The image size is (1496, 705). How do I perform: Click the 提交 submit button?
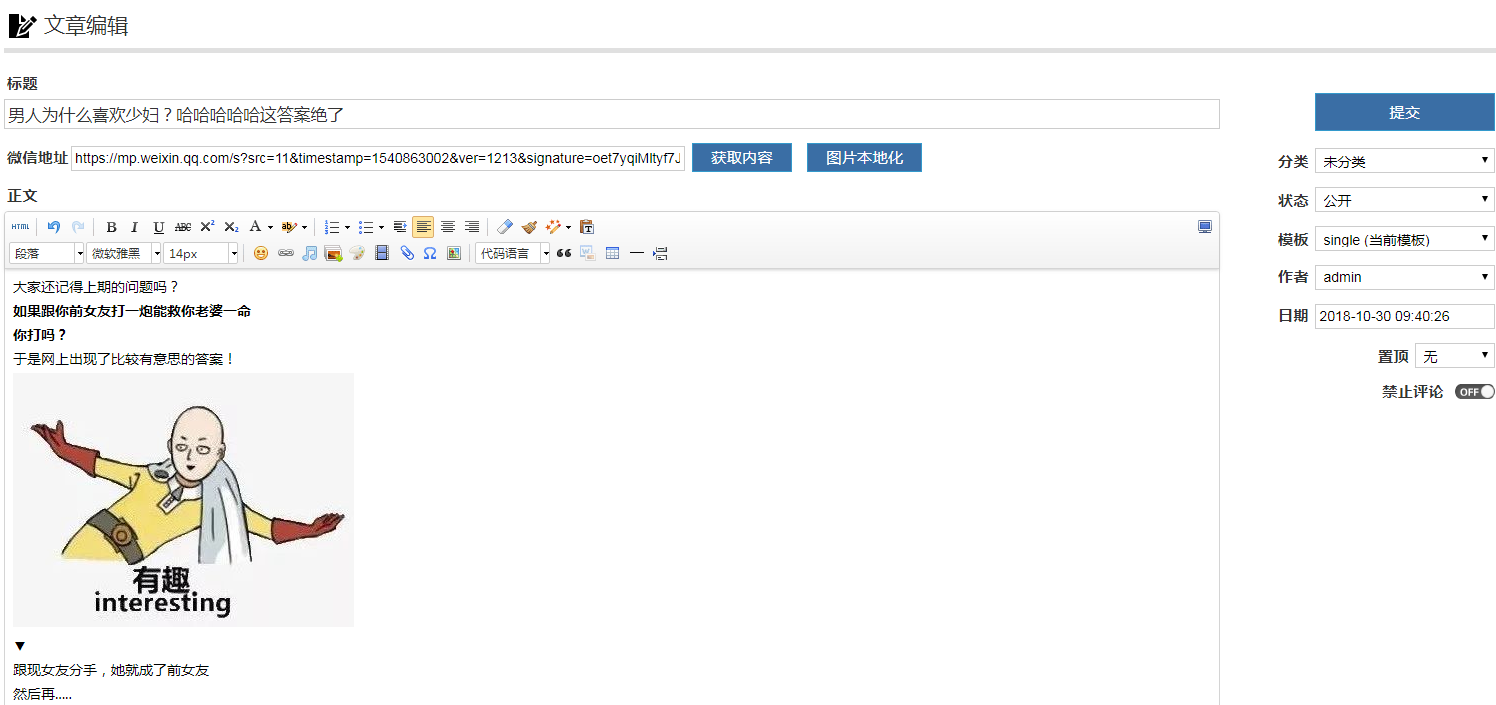[1405, 112]
